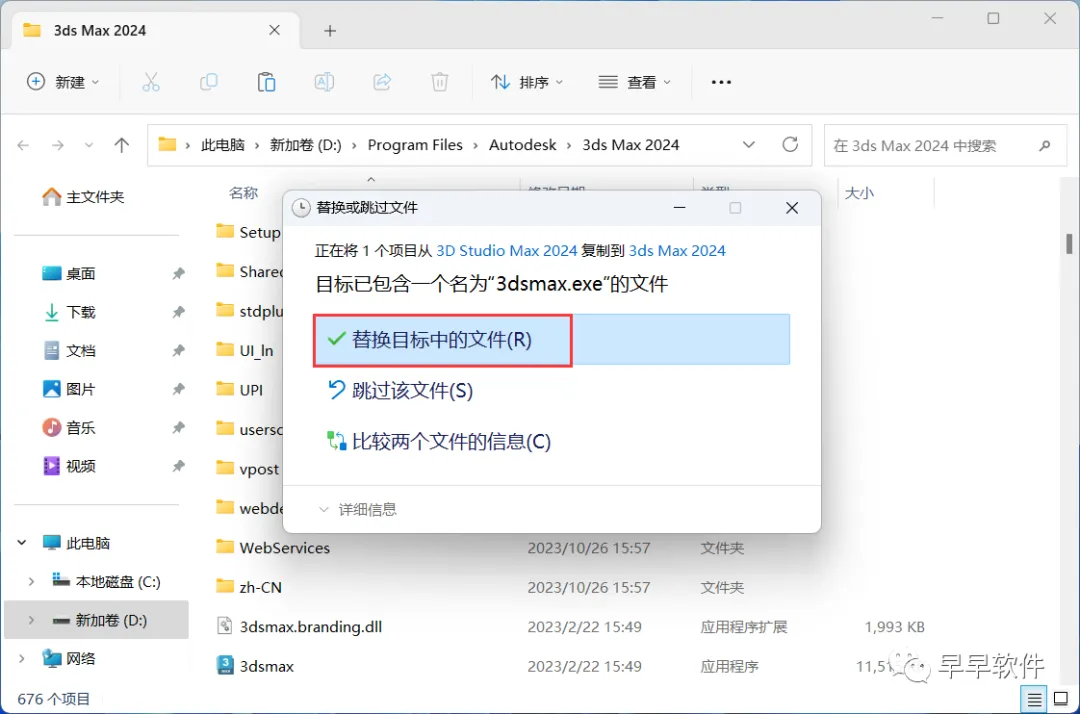The width and height of the screenshot is (1080, 714).
Task: Open Downloads (下载) in sidebar
Action: pos(69,312)
